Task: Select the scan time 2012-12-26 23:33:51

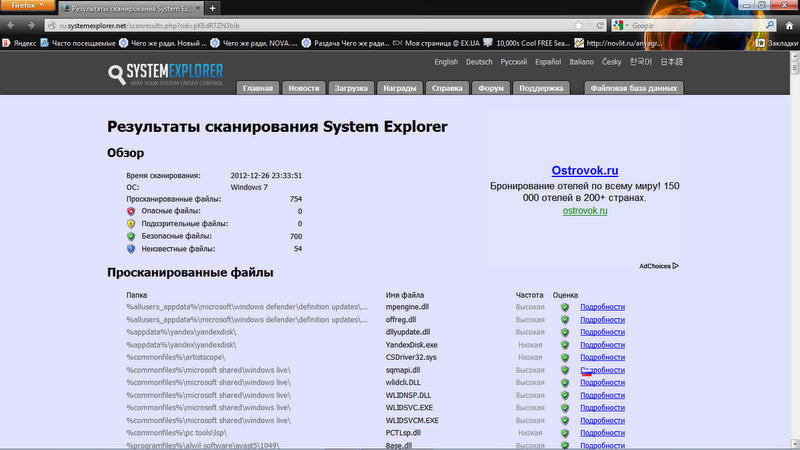Action: (x=266, y=176)
